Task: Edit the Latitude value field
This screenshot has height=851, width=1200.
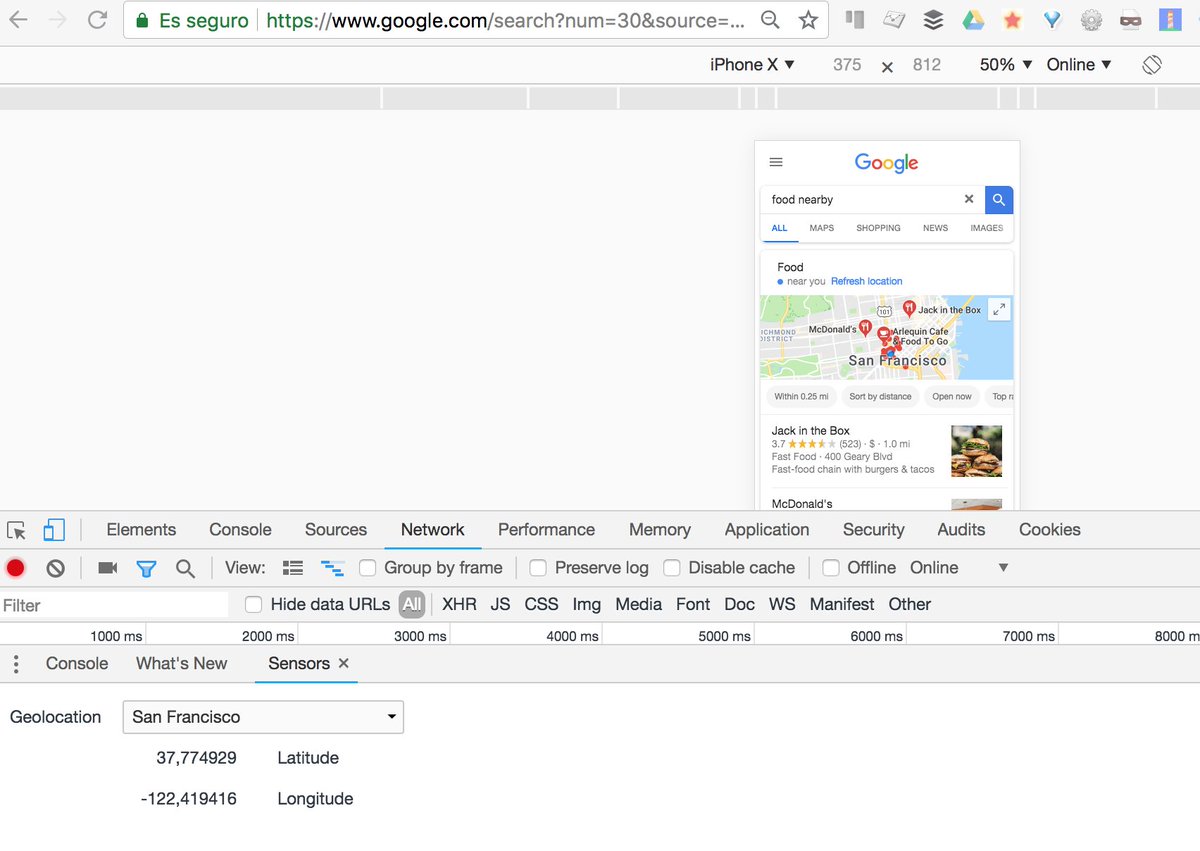Action: click(196, 758)
